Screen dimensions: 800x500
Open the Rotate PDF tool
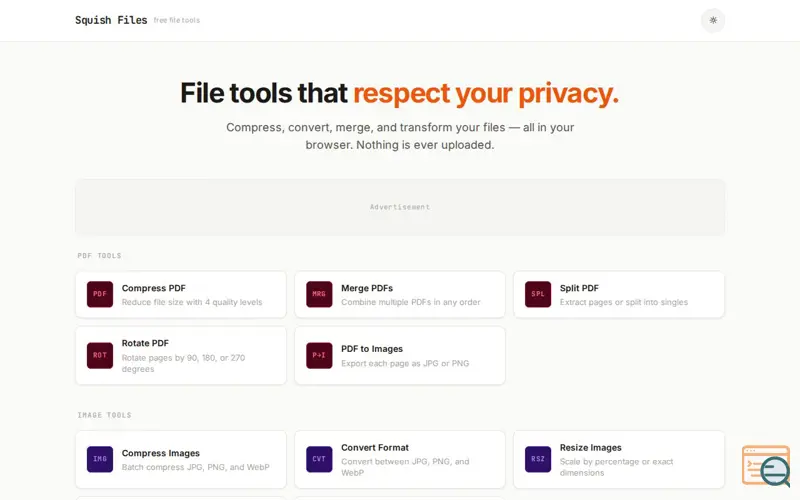(181, 356)
